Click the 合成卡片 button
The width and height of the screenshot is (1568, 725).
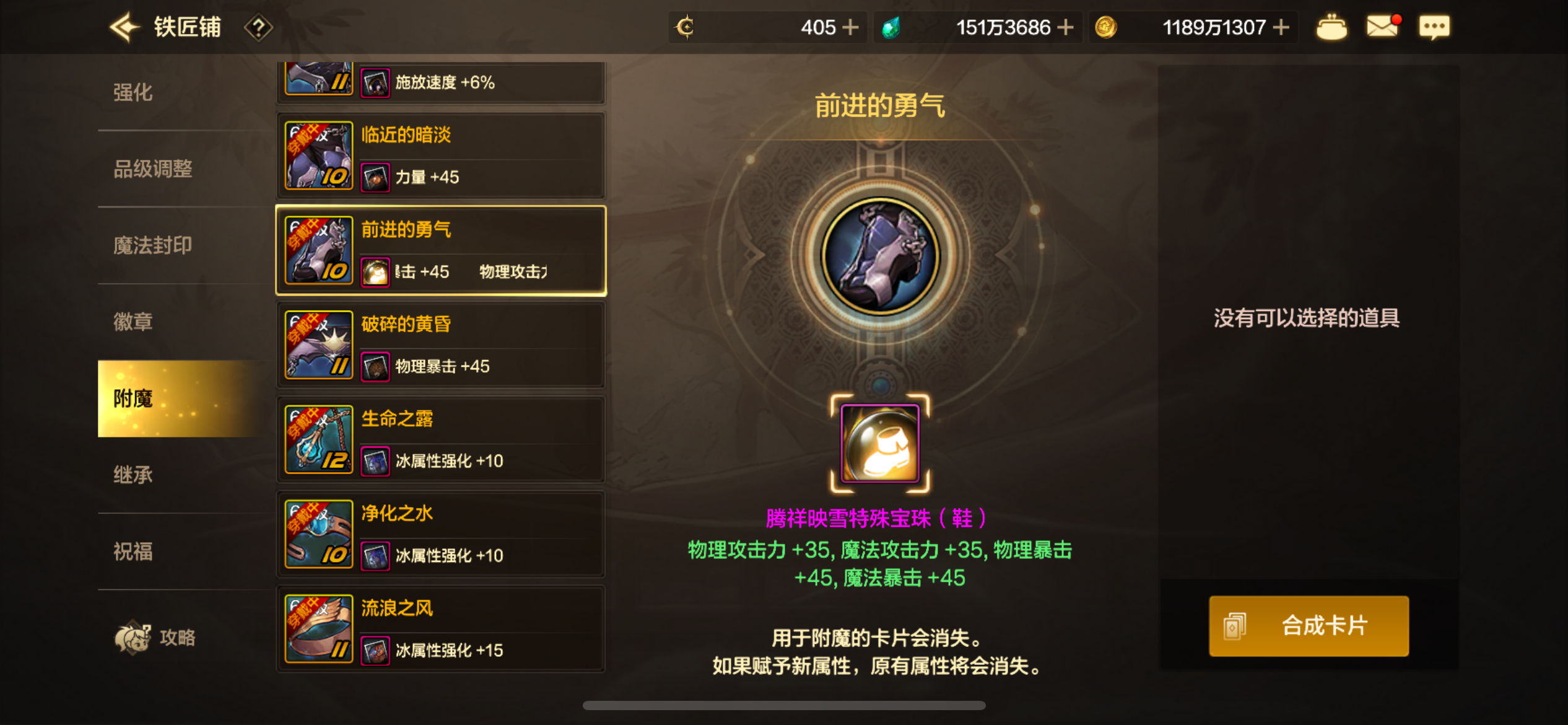[x=1309, y=626]
